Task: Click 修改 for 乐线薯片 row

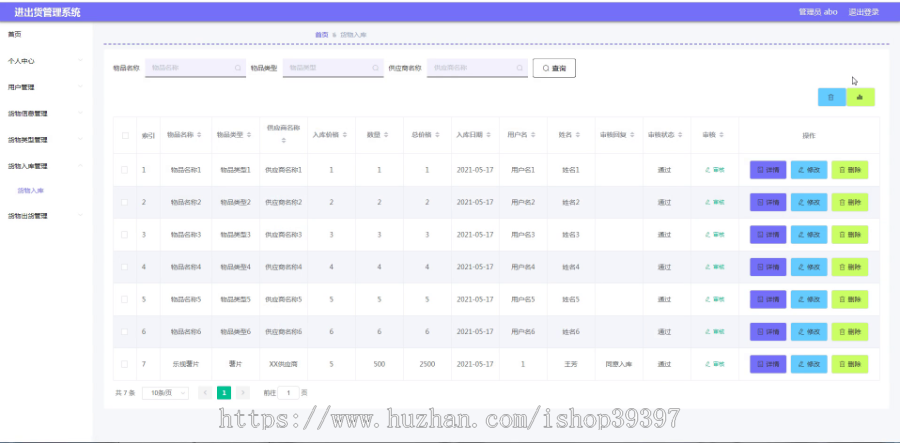Action: 809,364
